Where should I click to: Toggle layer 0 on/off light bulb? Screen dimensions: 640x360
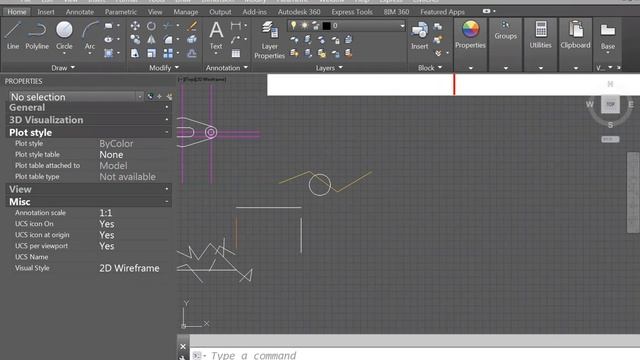point(293,25)
